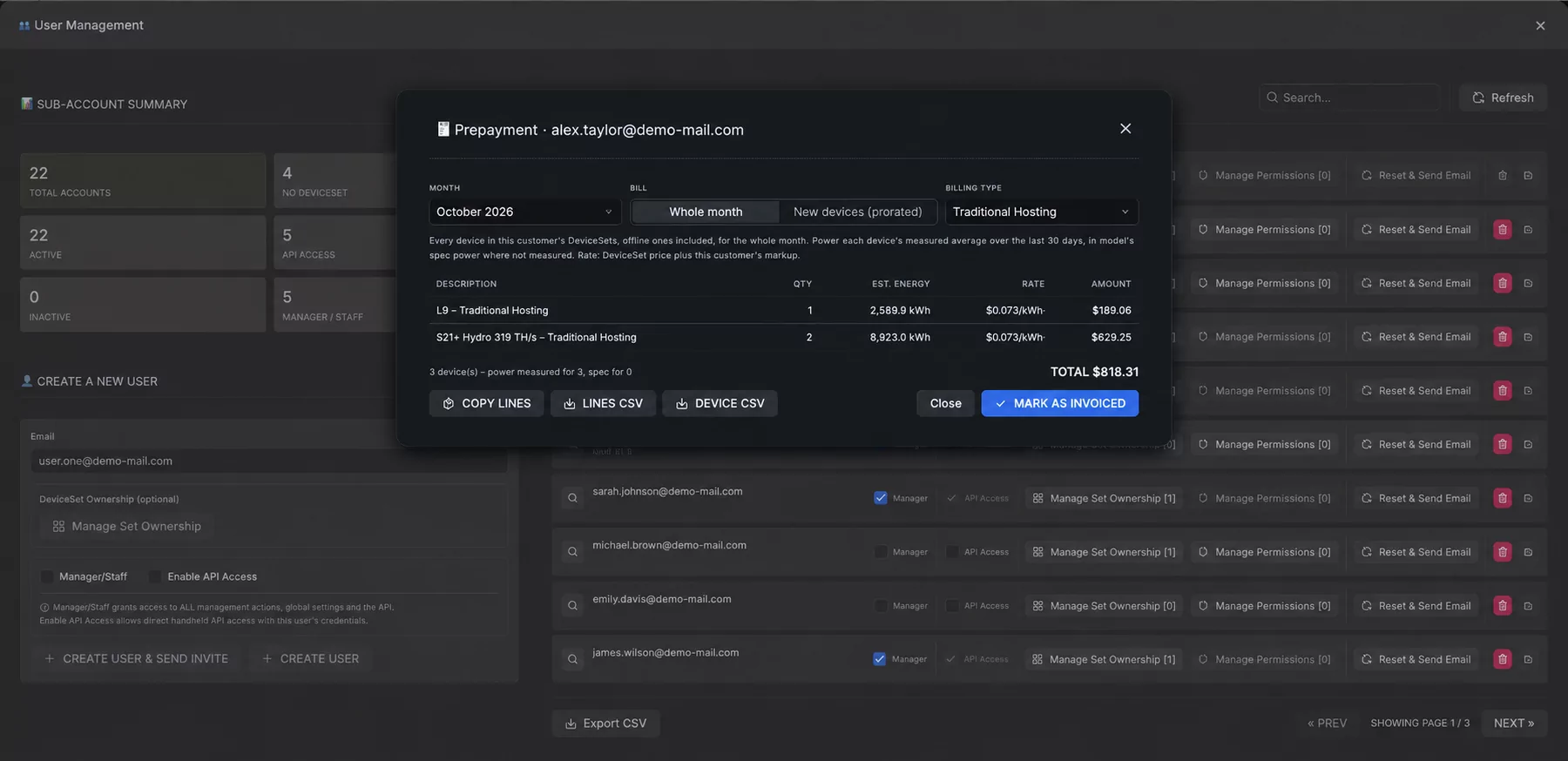Screen dimensions: 1568x761
Task: Close User Management window with top-right X
Action: 1540,25
